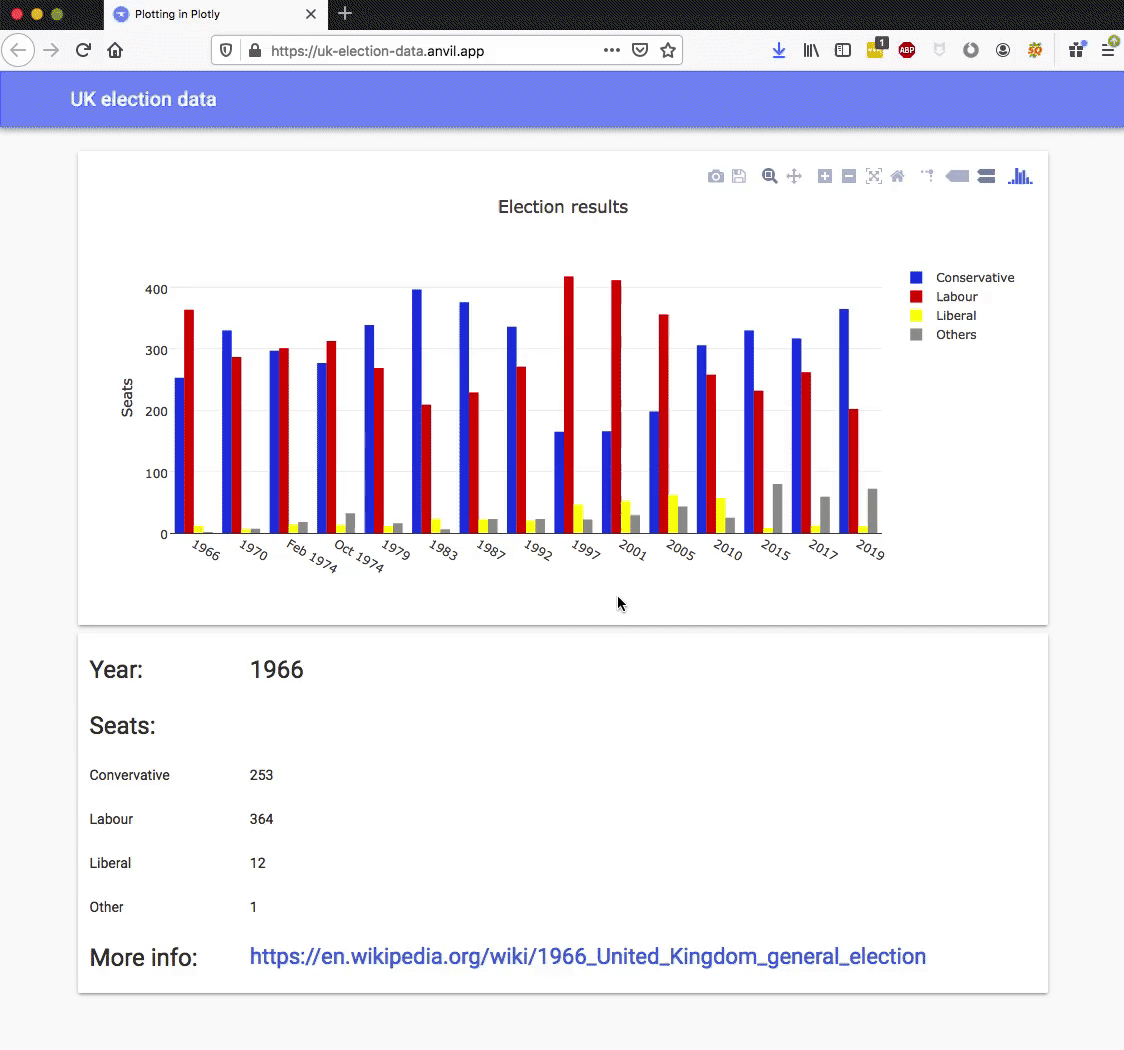This screenshot has height=1050, width=1124.
Task: Zoom in on the election results chart
Action: (825, 176)
